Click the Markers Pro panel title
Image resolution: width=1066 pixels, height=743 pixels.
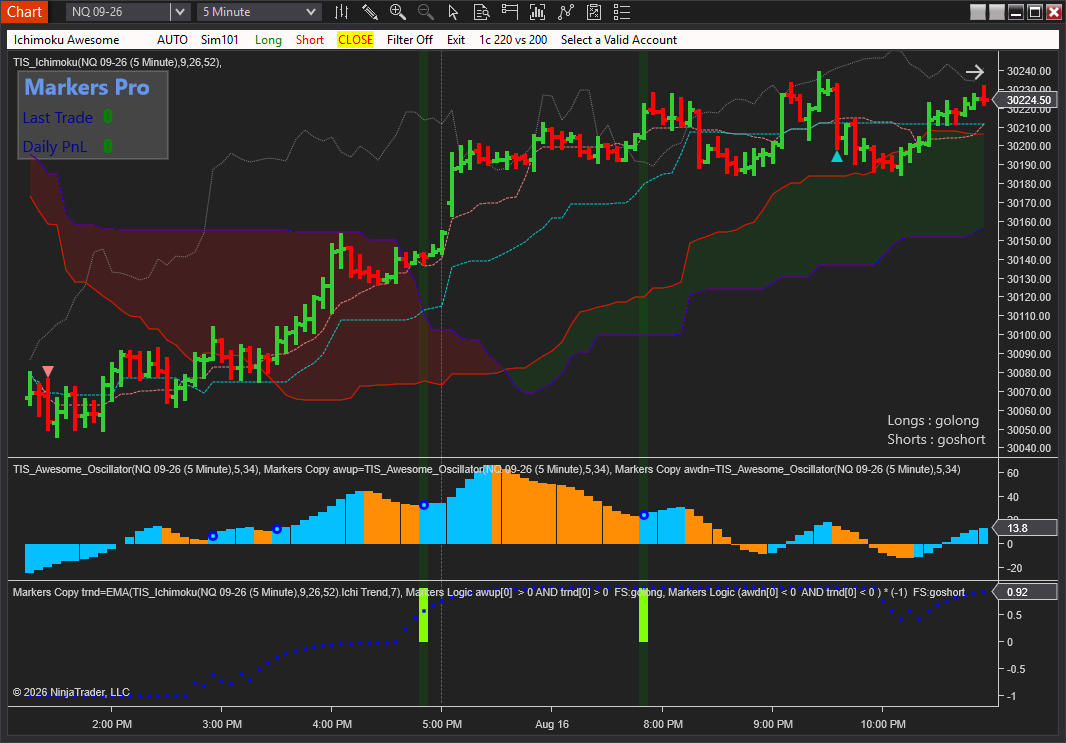tap(87, 87)
